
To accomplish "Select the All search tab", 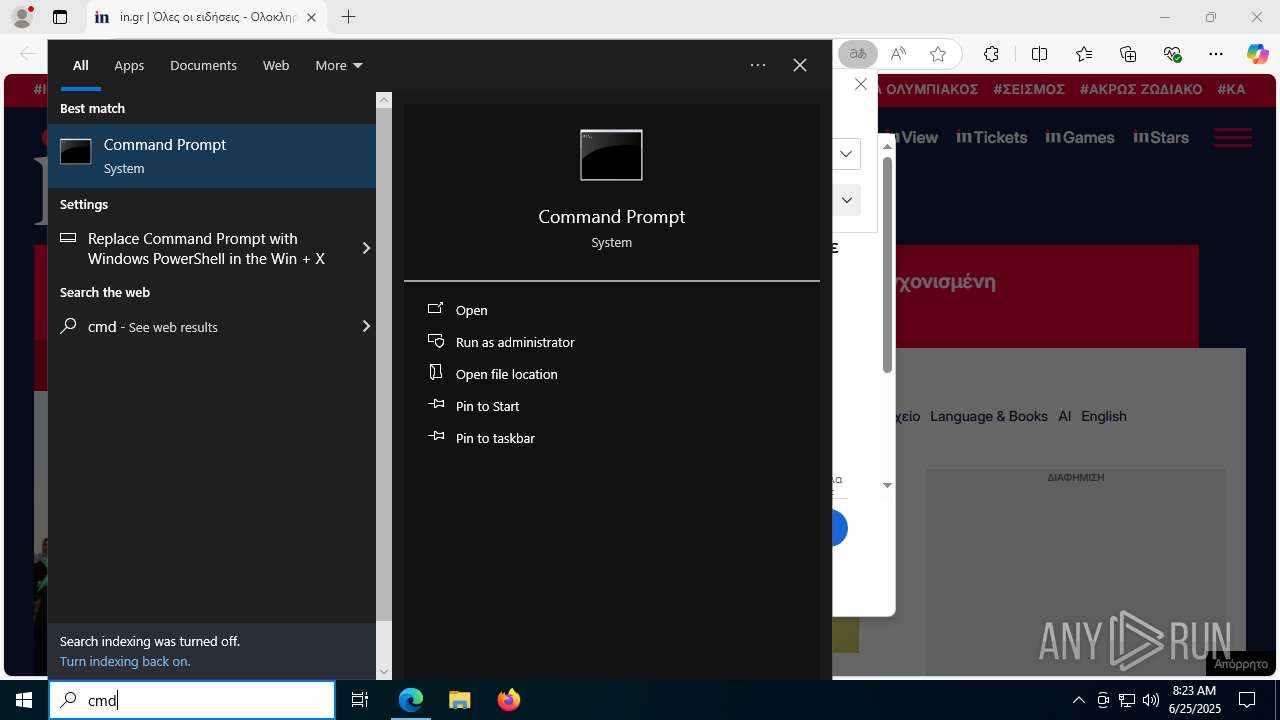I will point(81,65).
